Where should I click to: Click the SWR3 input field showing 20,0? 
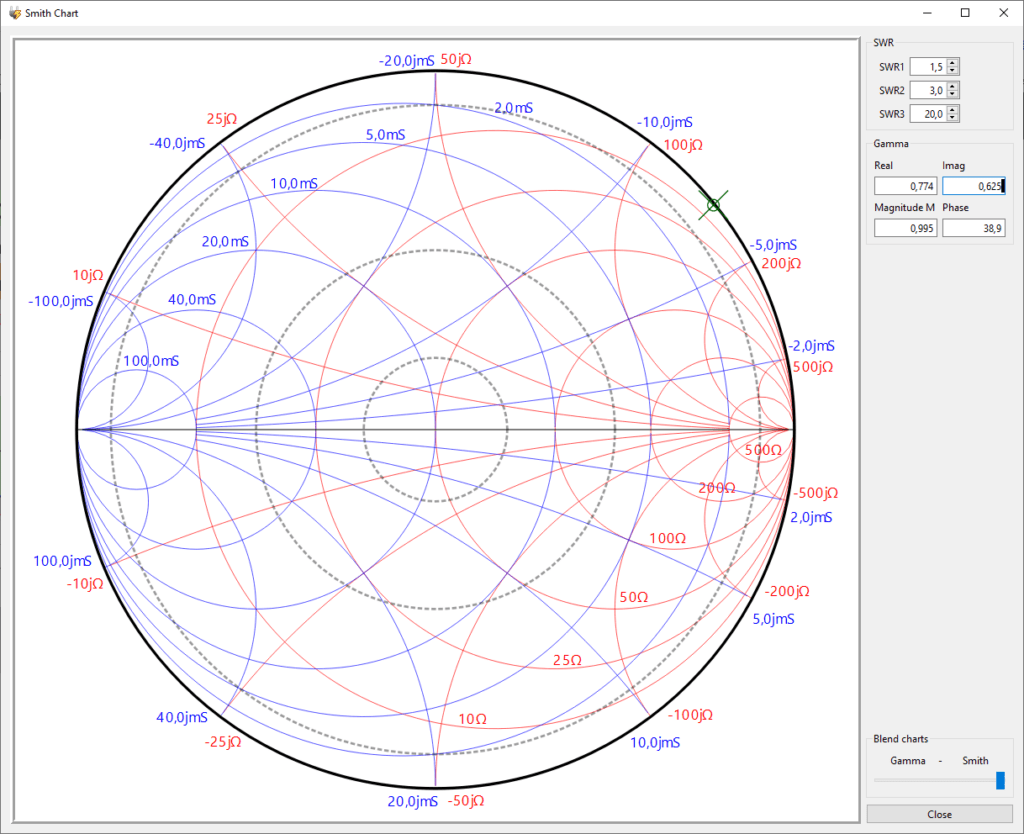[928, 114]
